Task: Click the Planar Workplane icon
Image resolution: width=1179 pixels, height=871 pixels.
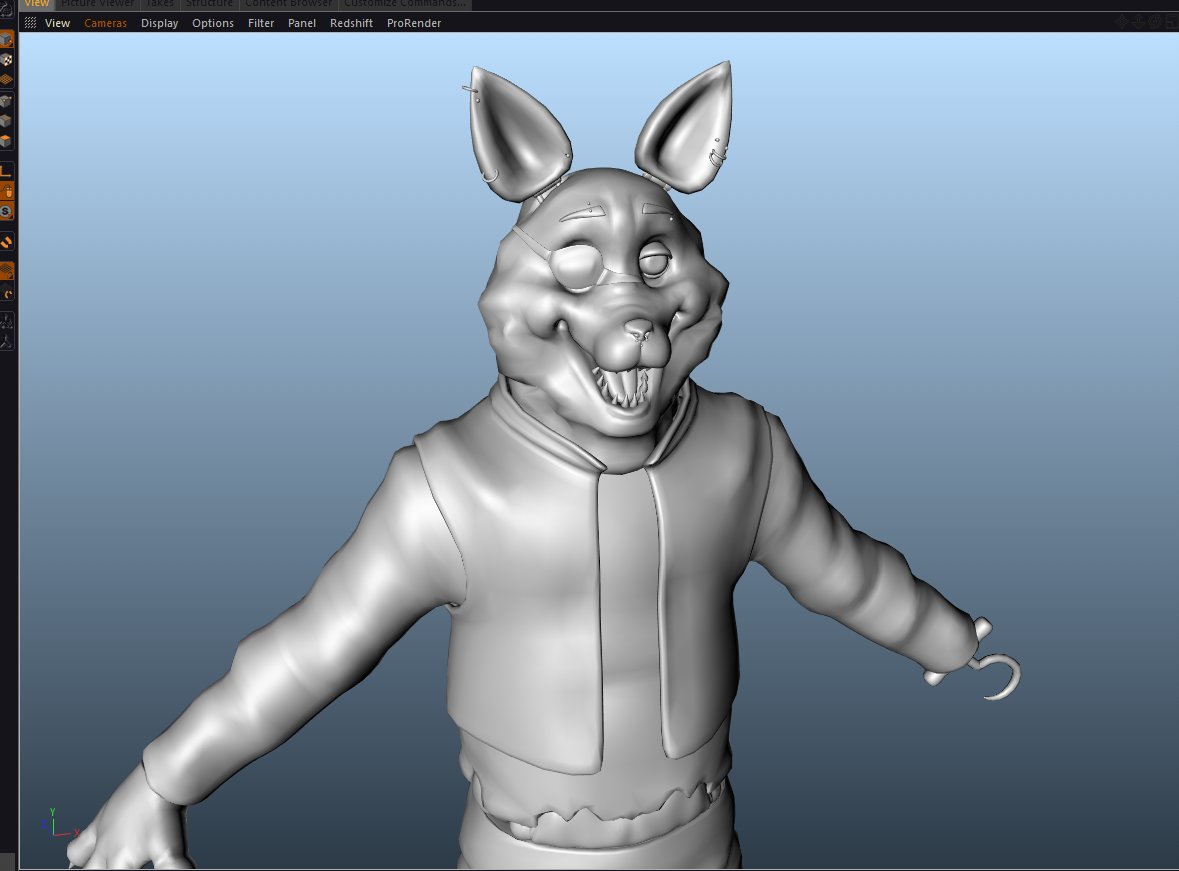Action: tap(6, 293)
